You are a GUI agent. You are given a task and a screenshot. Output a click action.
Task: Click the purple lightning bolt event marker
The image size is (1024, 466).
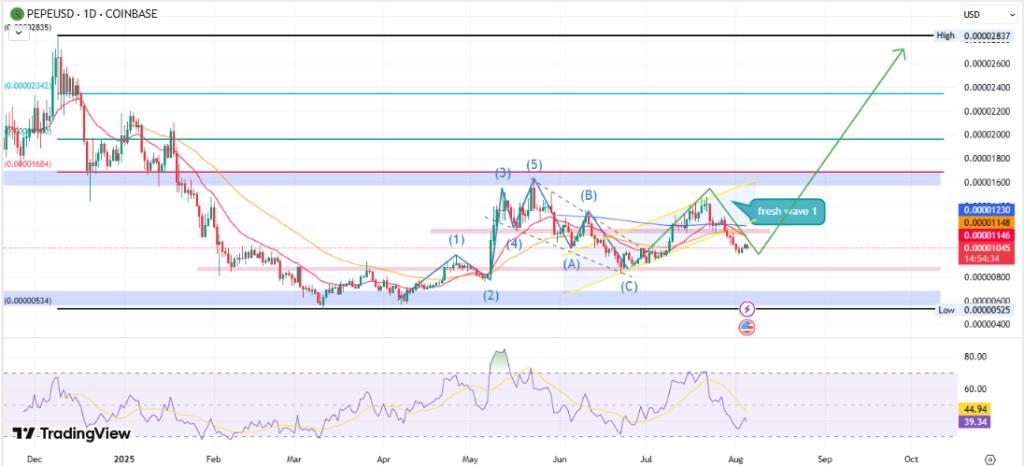click(747, 308)
